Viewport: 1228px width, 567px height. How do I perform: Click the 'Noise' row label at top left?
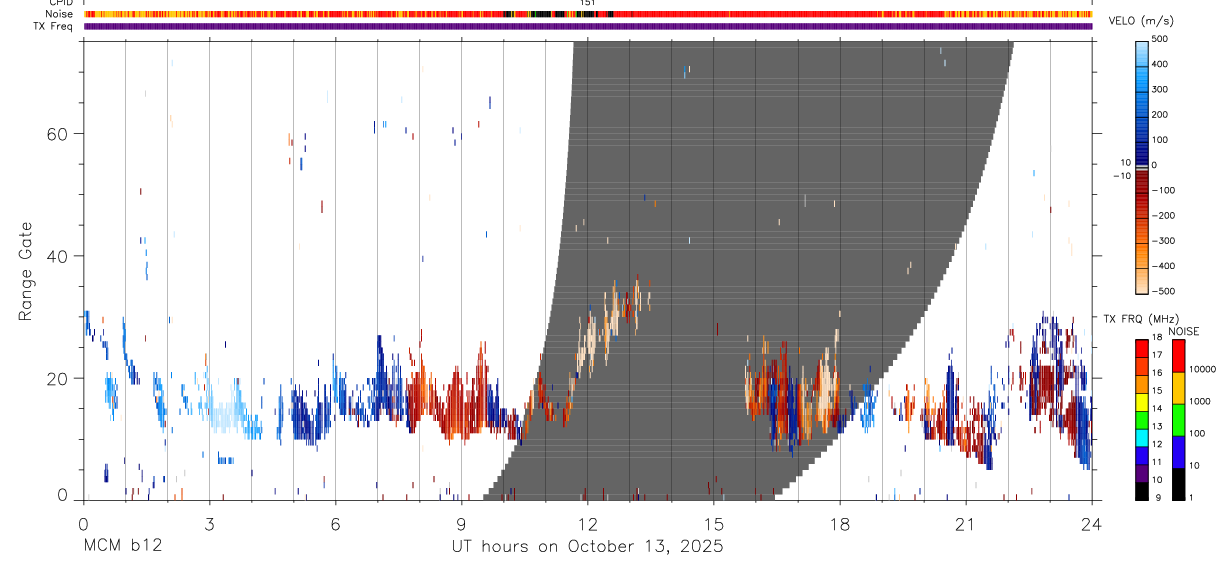[60, 14]
